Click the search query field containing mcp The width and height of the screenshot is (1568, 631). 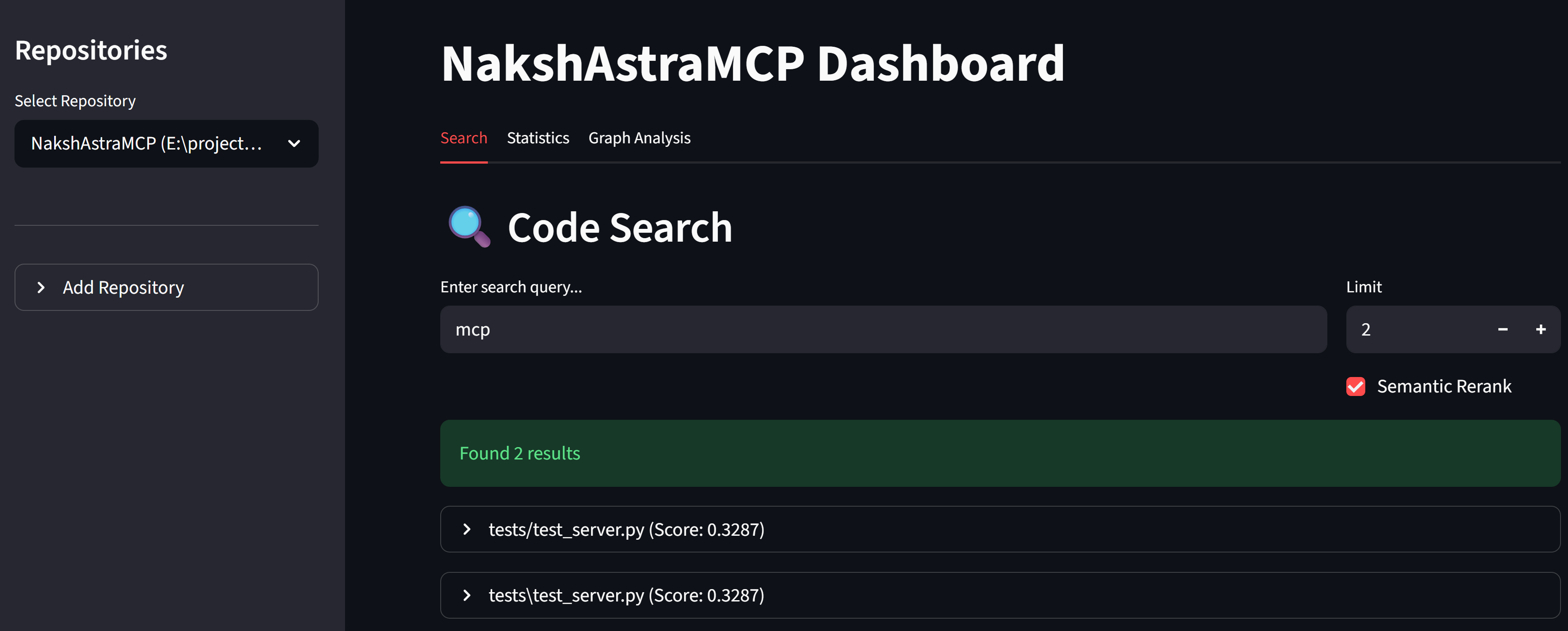click(x=883, y=329)
